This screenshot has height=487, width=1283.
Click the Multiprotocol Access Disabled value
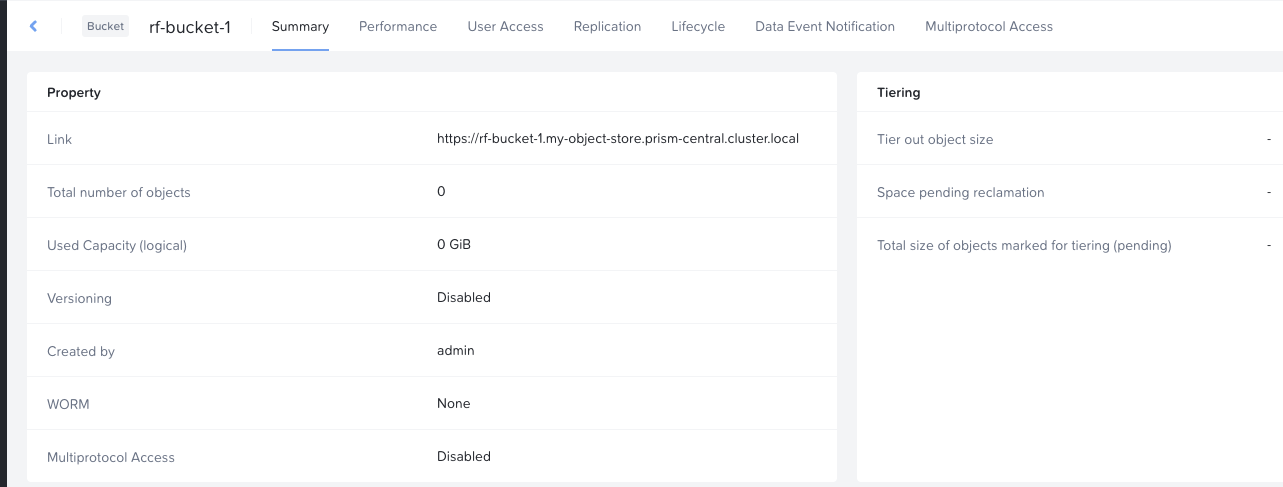464,456
